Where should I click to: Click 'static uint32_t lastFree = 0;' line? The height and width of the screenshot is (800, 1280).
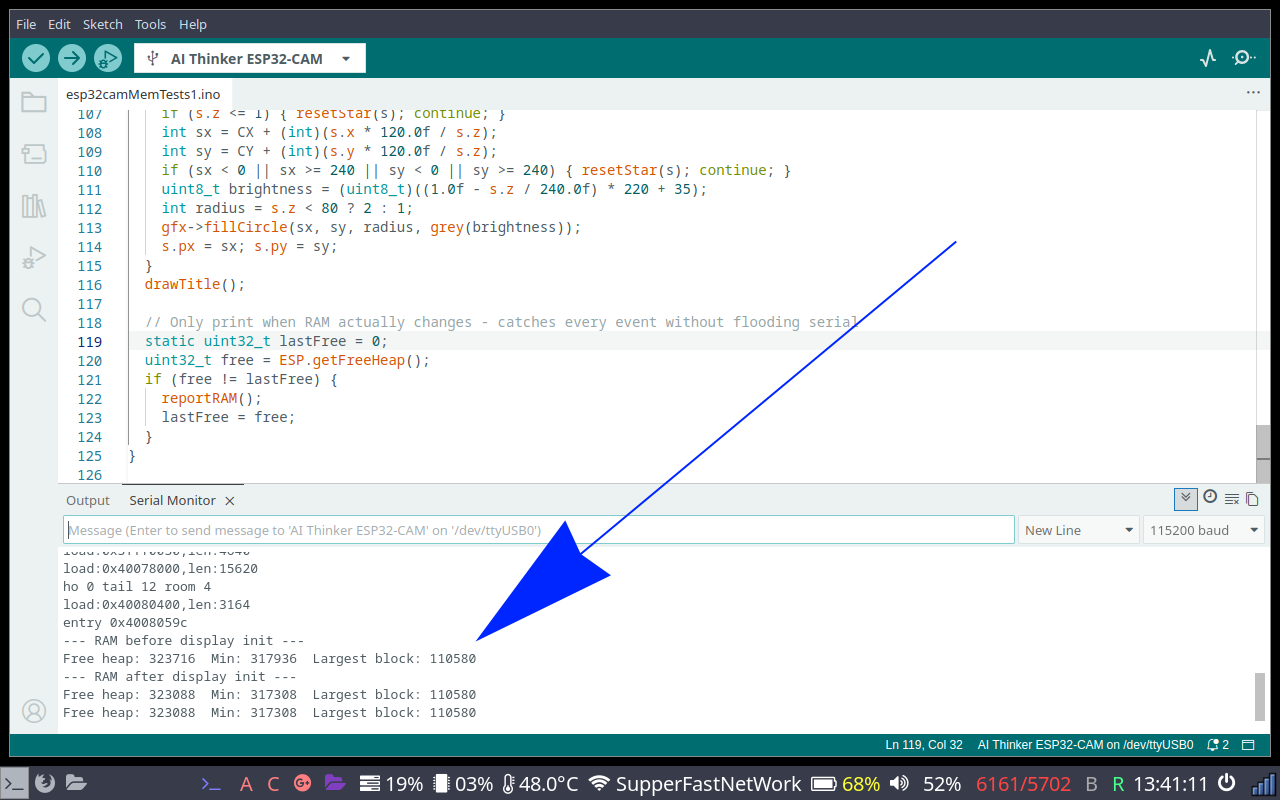[266, 341]
